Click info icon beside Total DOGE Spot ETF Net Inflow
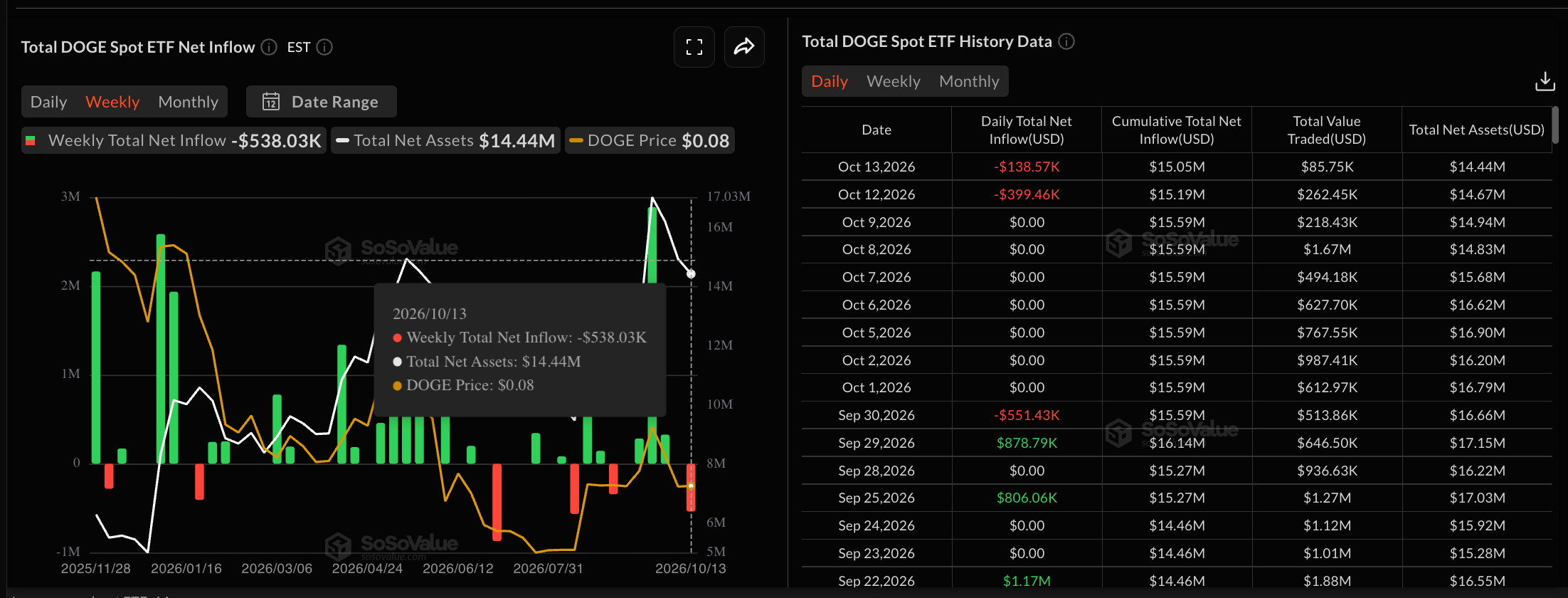 click(x=269, y=47)
